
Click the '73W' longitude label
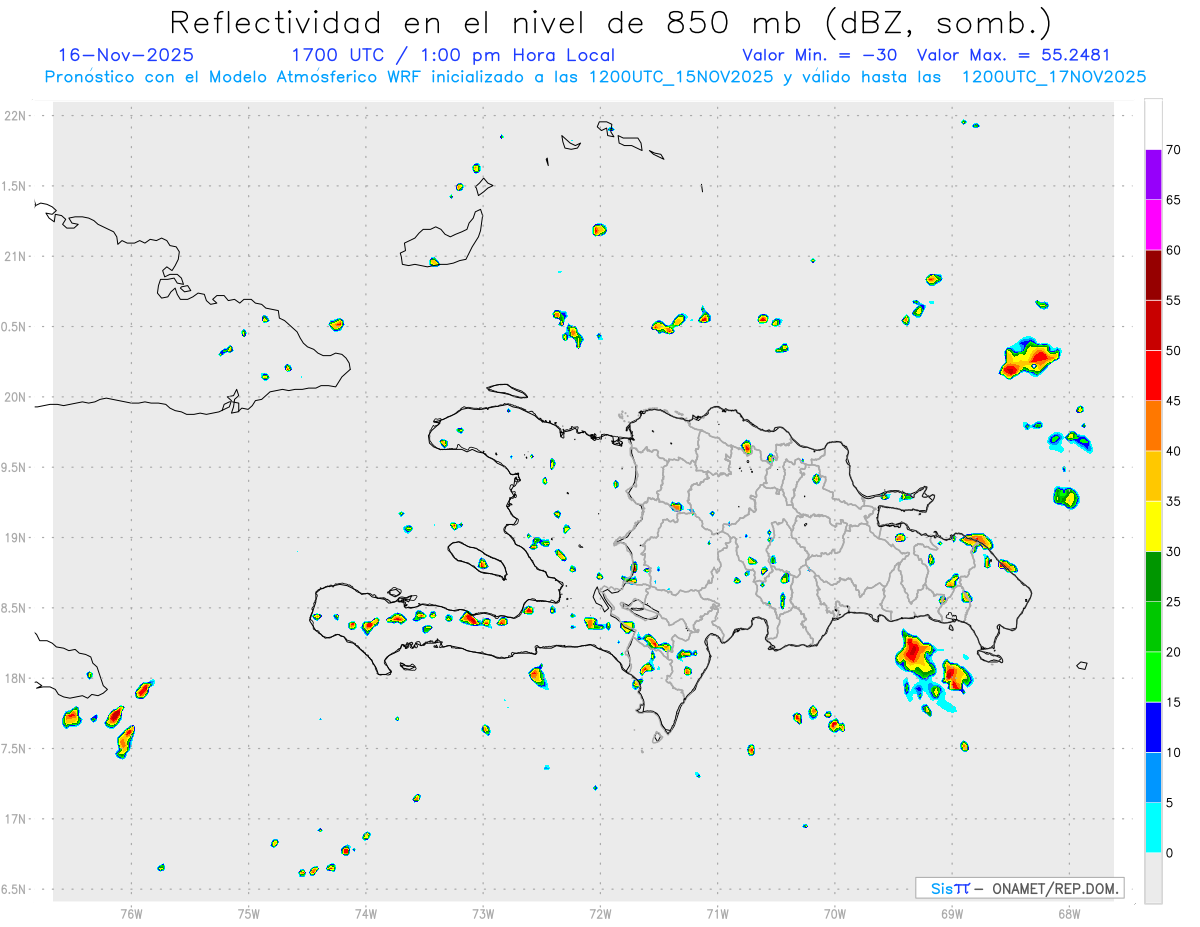(483, 914)
